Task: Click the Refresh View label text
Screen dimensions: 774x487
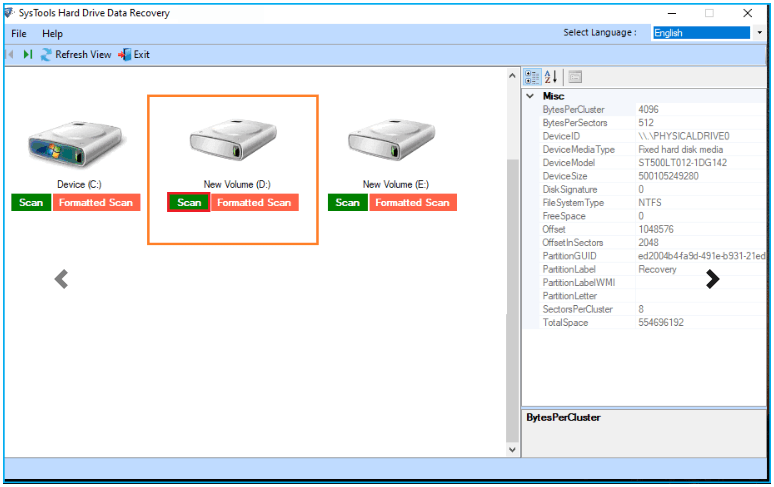Action: pyautogui.click(x=83, y=54)
